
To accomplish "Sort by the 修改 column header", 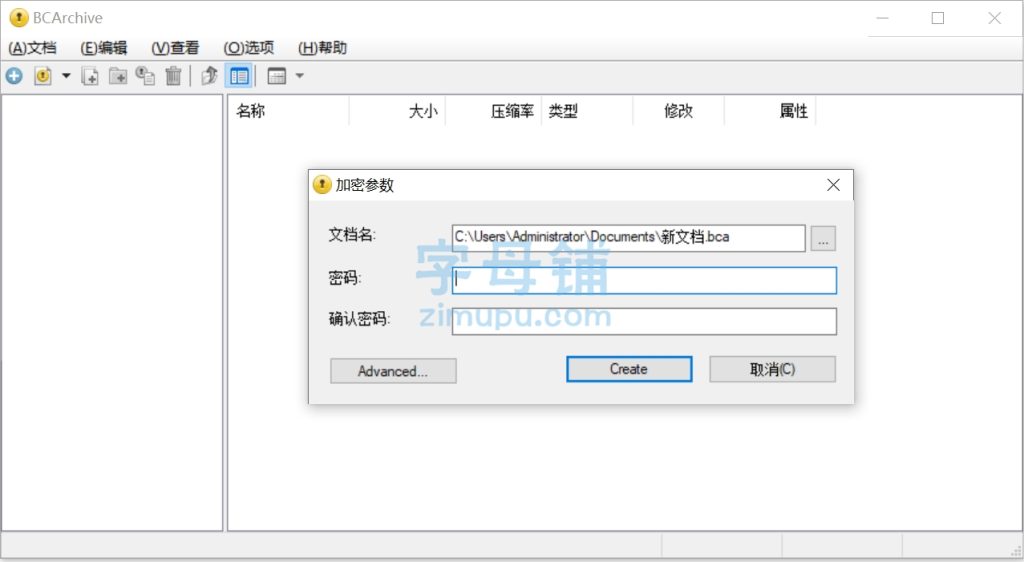I will [x=678, y=111].
